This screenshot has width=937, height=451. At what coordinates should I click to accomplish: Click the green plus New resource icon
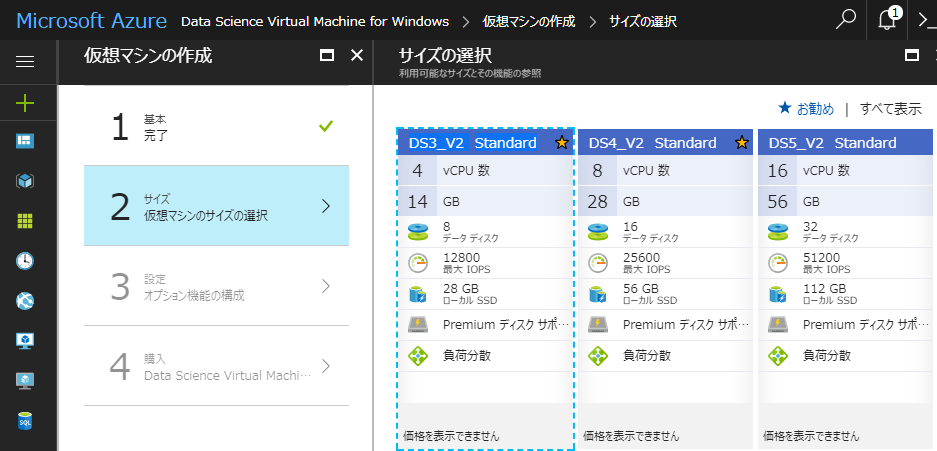[x=25, y=102]
